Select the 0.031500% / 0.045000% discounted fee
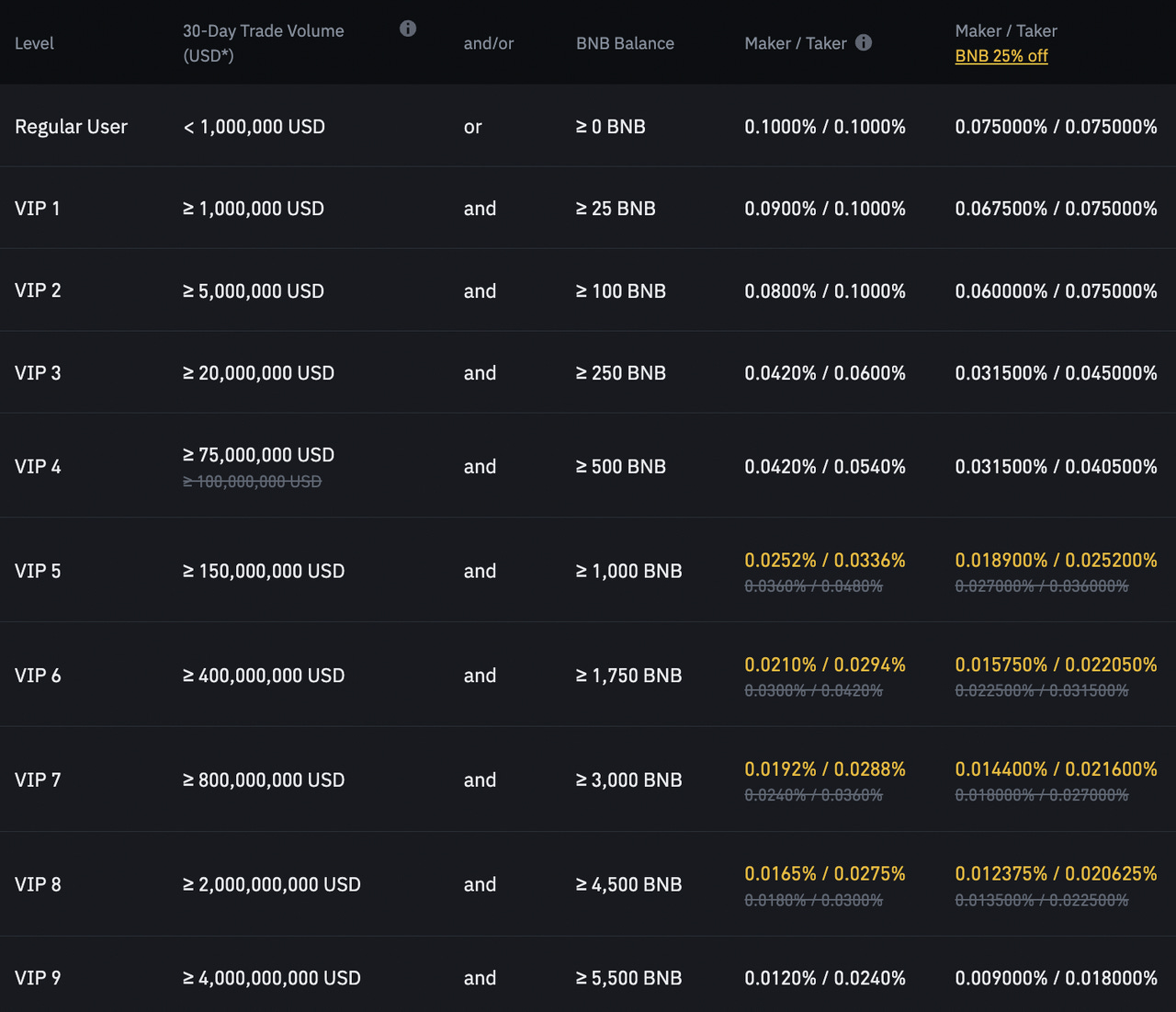 (1057, 373)
